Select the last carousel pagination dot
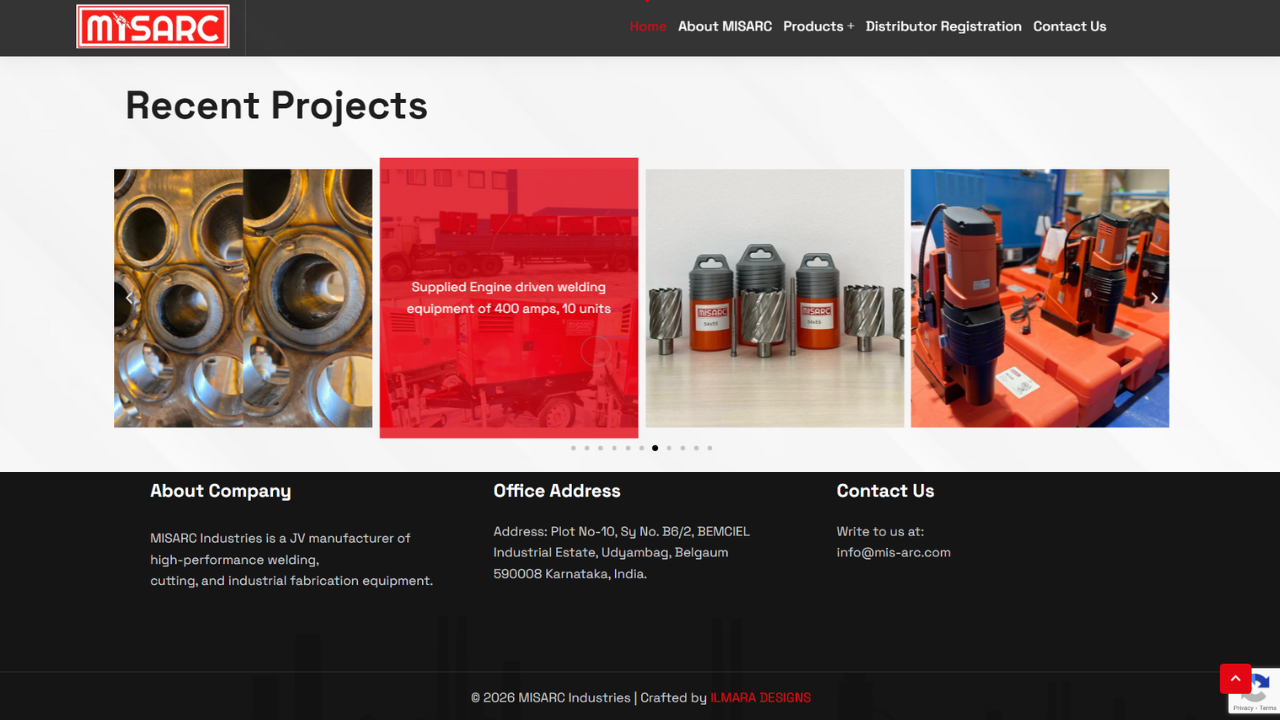 coord(710,448)
